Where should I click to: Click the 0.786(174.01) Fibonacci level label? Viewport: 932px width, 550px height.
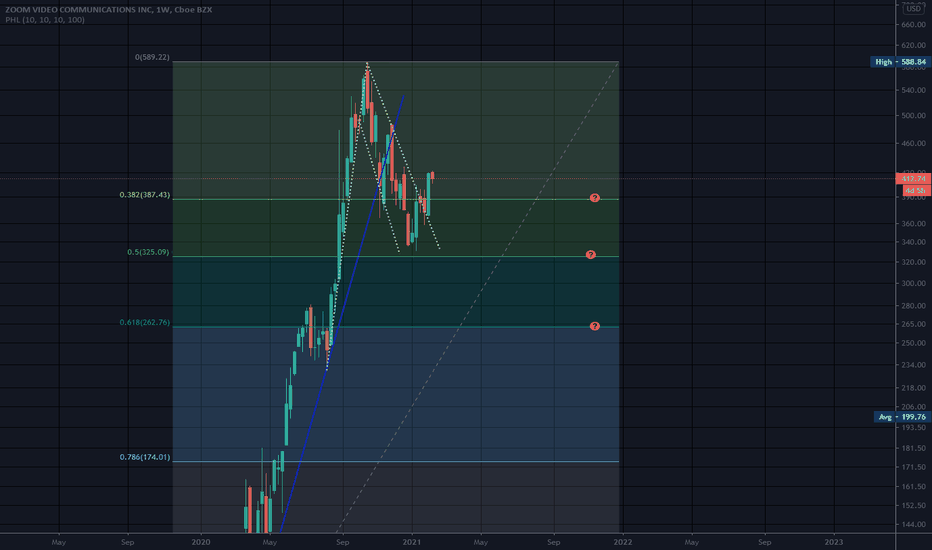144,457
